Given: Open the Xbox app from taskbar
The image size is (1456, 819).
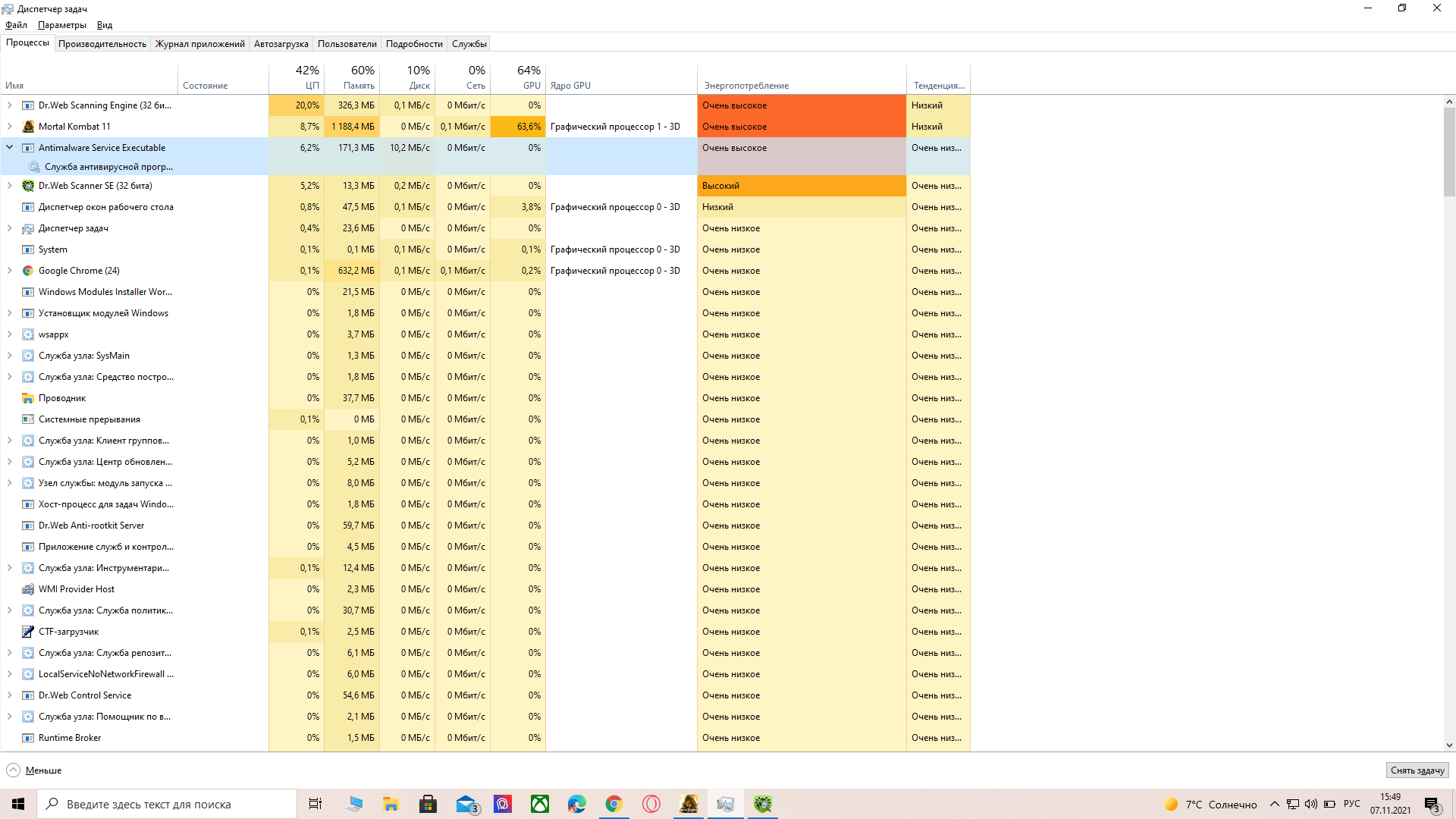Looking at the screenshot, I should tap(540, 804).
